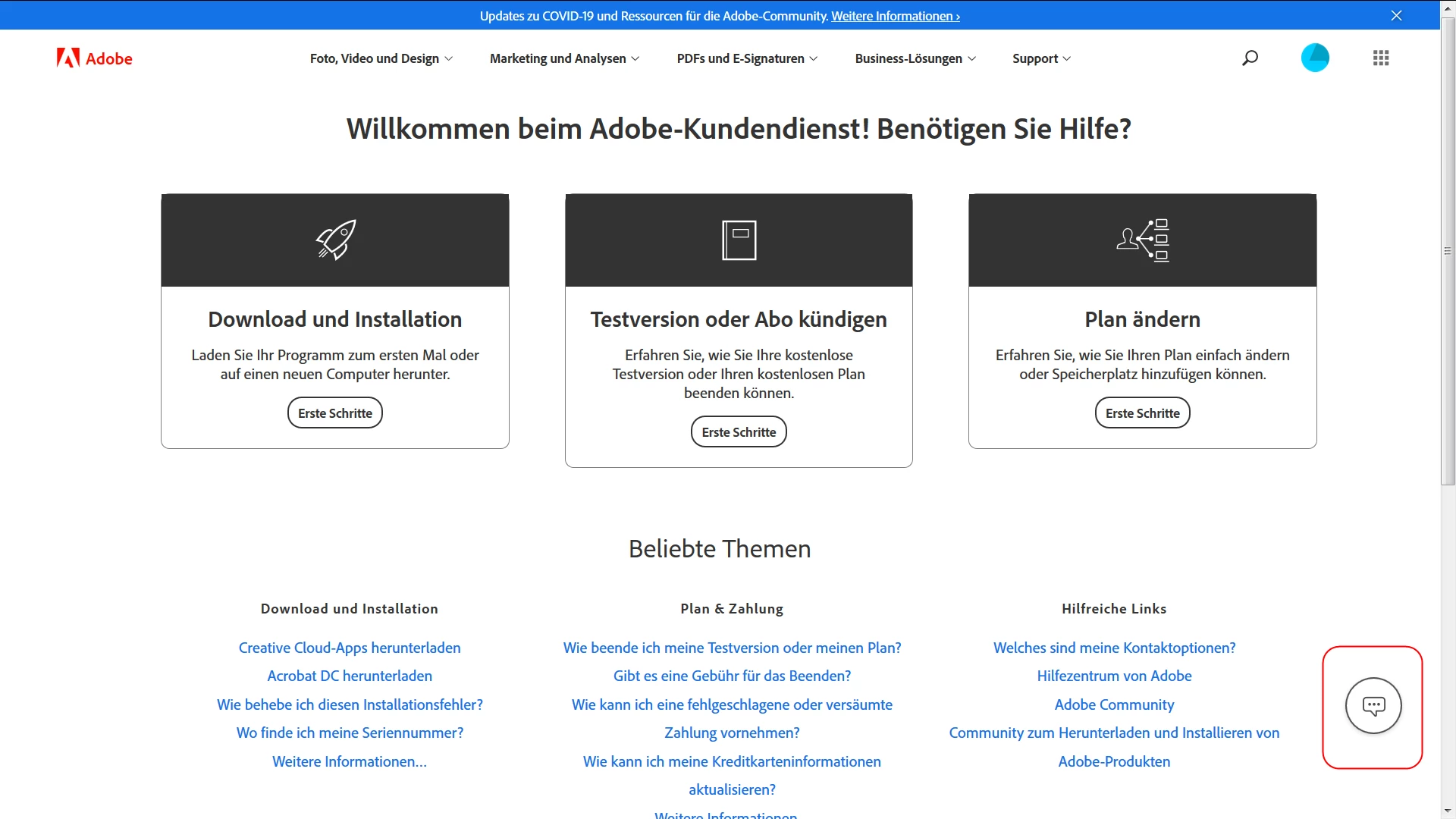Image resolution: width=1456 pixels, height=819 pixels.
Task: Open the Business-Lösungen menu
Action: click(x=915, y=58)
